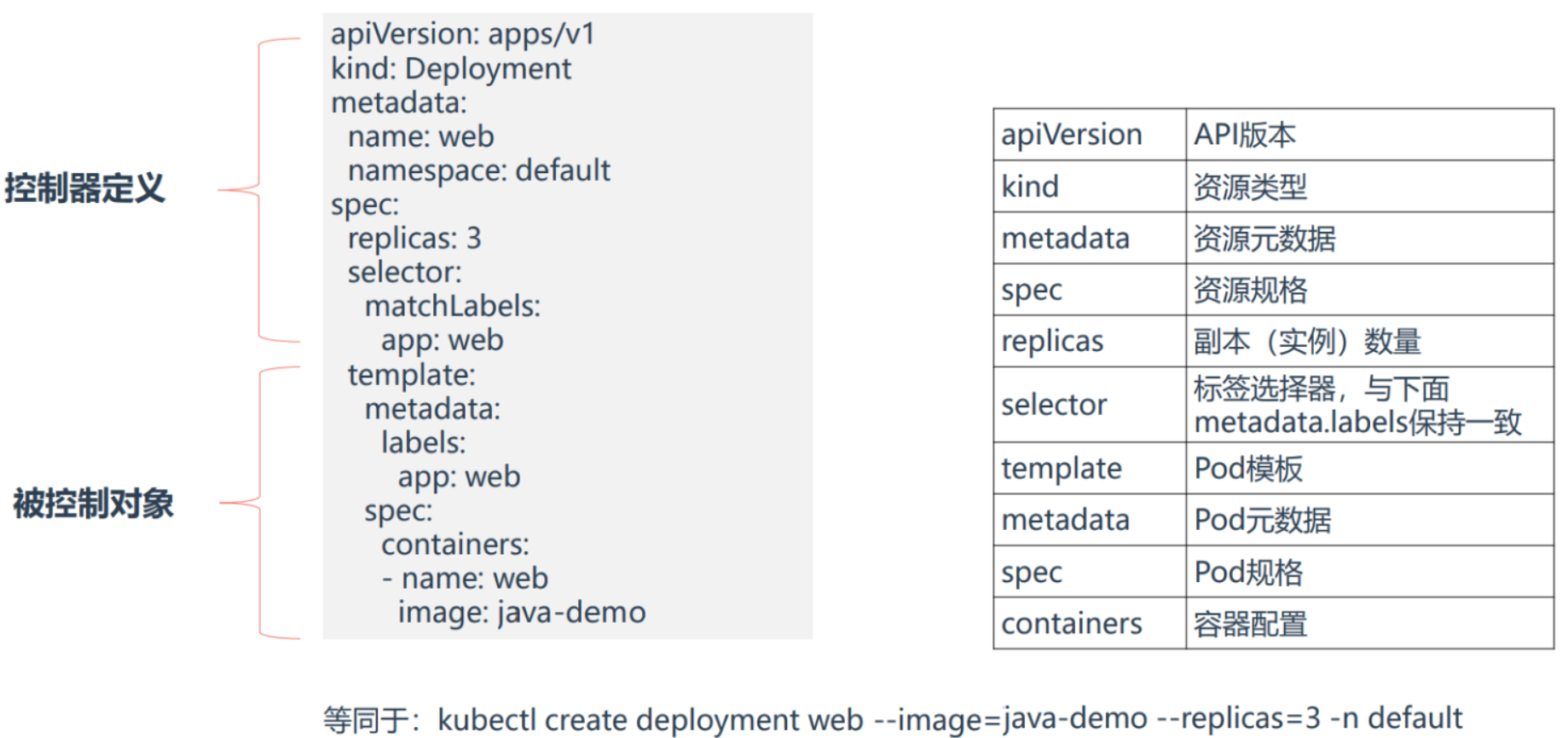This screenshot has height=738, width=1568.
Task: Select the API版本 table cell
Action: [x=1244, y=135]
